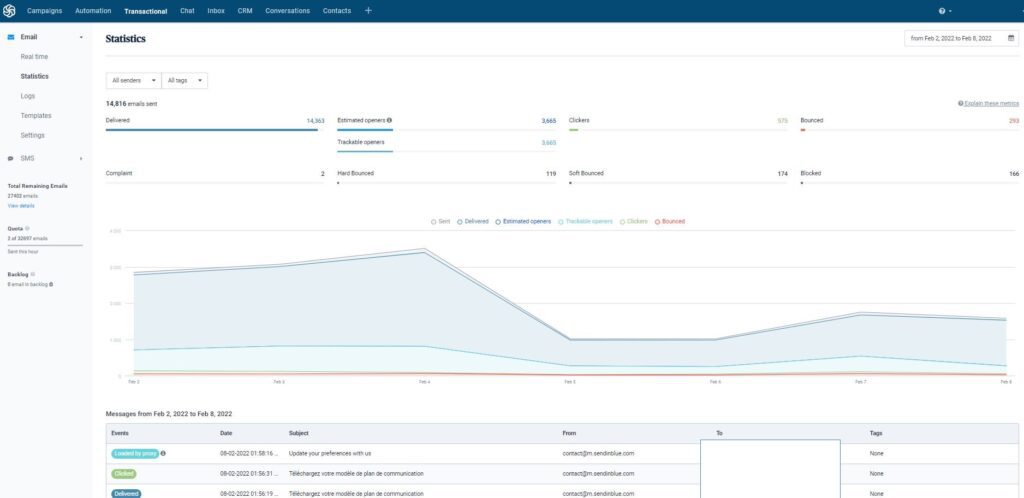Open the CRM tab

245,11
